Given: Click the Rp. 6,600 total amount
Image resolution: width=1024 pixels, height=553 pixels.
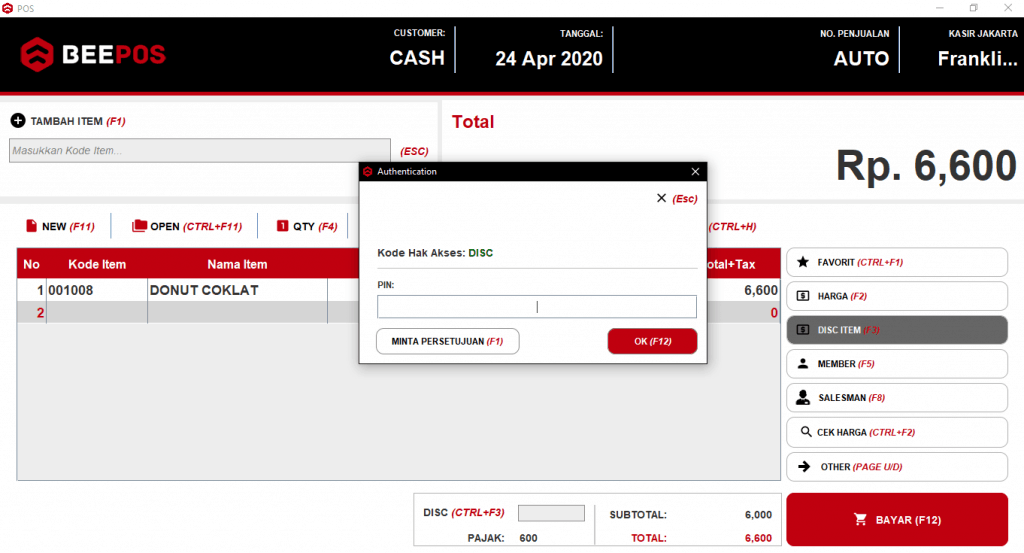Looking at the screenshot, I should click(926, 165).
